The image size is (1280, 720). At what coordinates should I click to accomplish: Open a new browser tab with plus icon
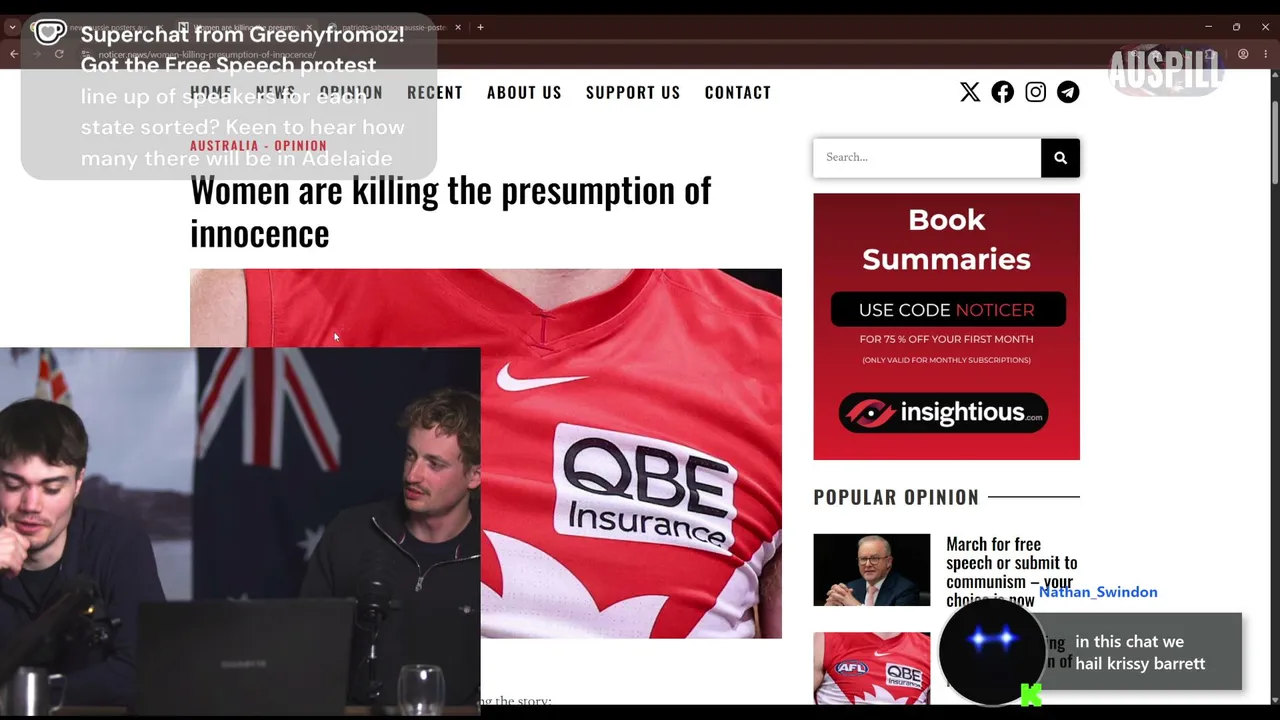pos(480,27)
